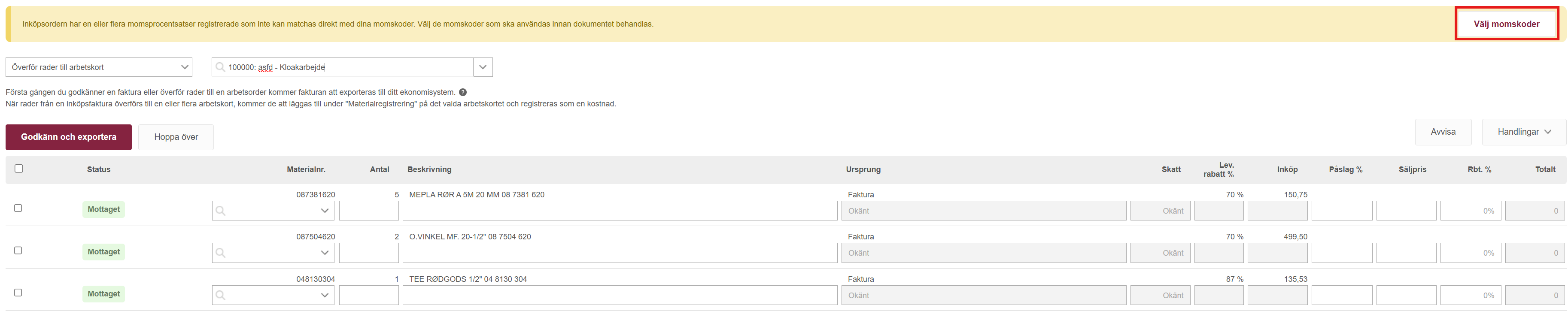The width and height of the screenshot is (1568, 317).
Task: Expand material dropdown in row 087381620
Action: point(325,211)
